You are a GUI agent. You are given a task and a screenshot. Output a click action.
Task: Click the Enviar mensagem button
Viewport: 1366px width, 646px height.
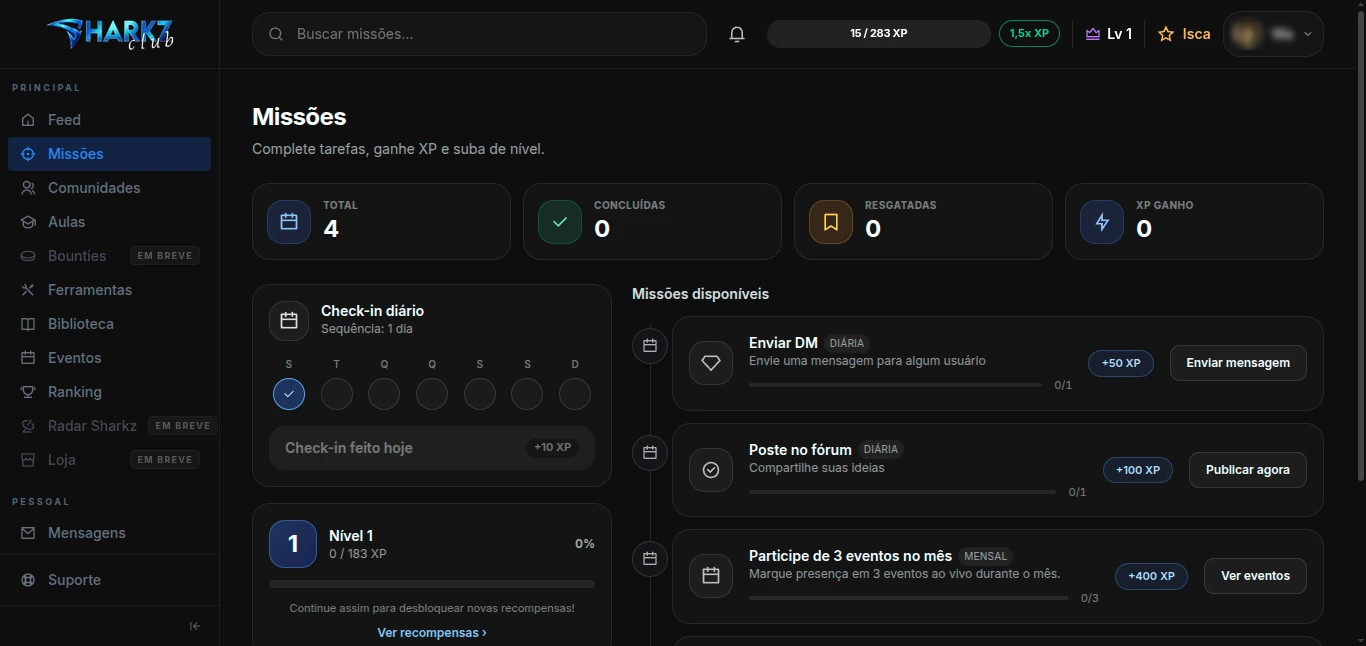[1238, 363]
